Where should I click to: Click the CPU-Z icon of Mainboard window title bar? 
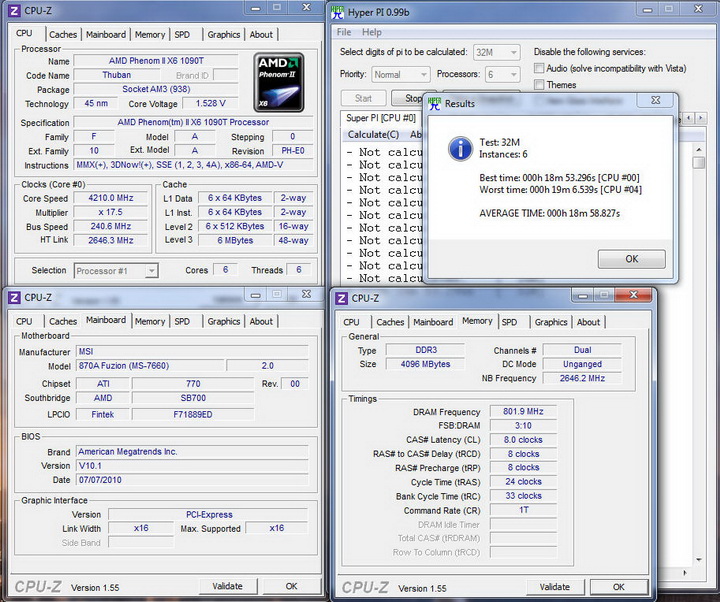[x=14, y=298]
